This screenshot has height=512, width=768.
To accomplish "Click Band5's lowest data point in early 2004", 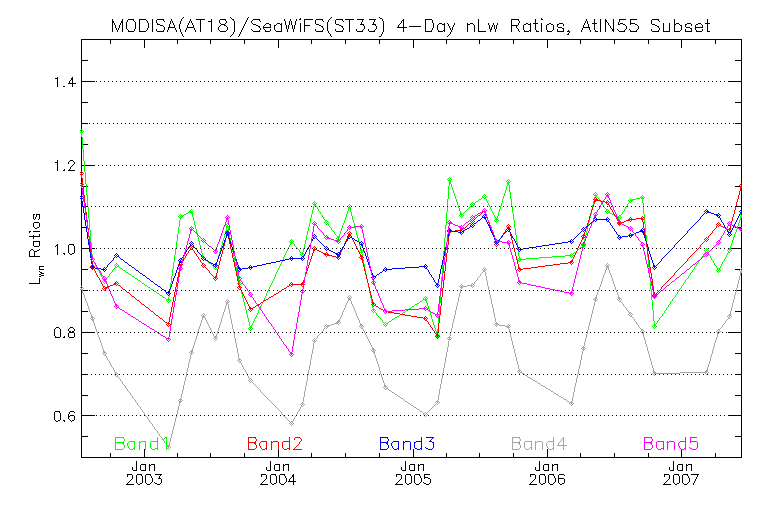I will (x=291, y=354).
